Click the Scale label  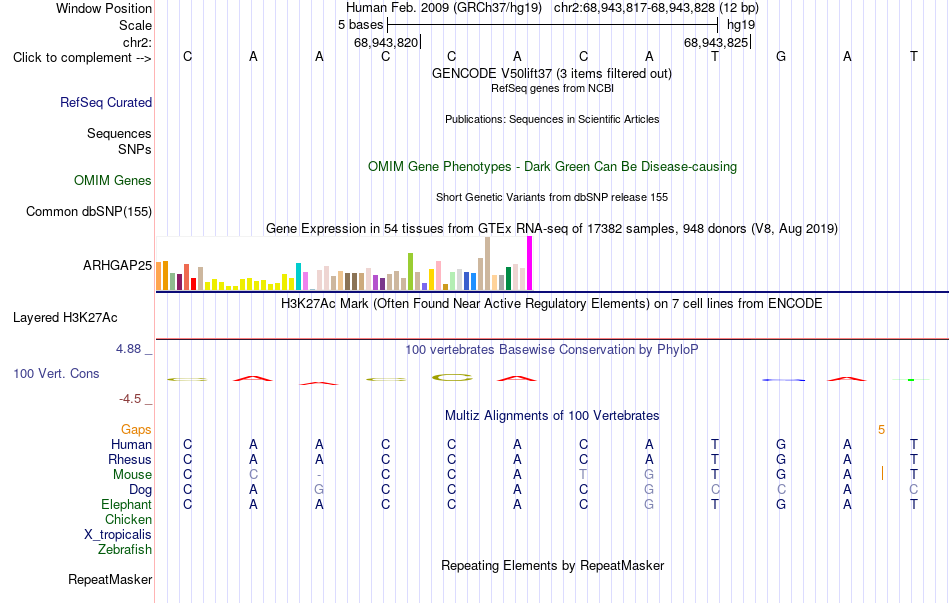coord(136,25)
